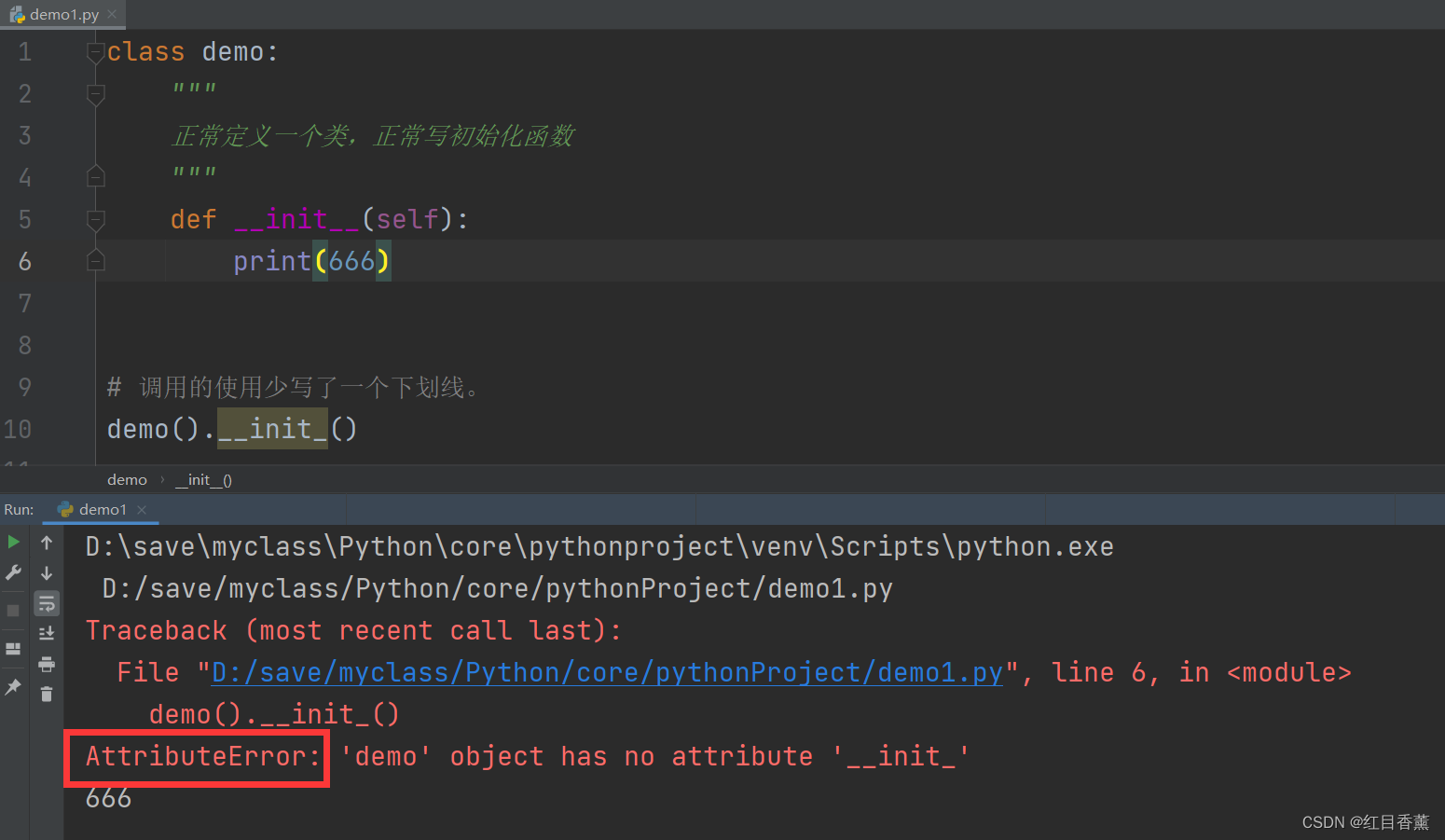Viewport: 1445px width, 840px height.
Task: Click the comment text on line 9
Action: [293, 387]
